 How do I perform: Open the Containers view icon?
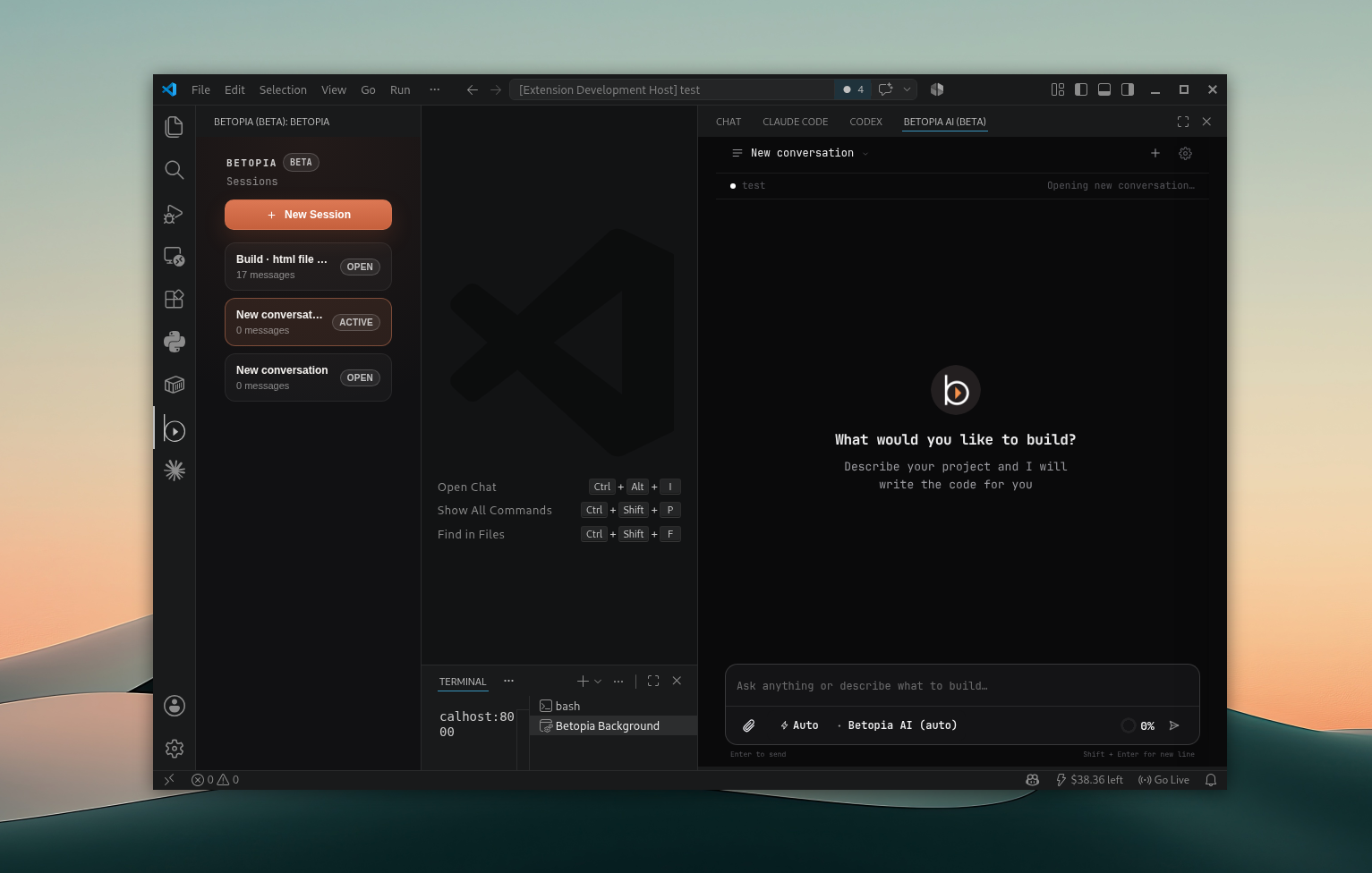tap(175, 385)
